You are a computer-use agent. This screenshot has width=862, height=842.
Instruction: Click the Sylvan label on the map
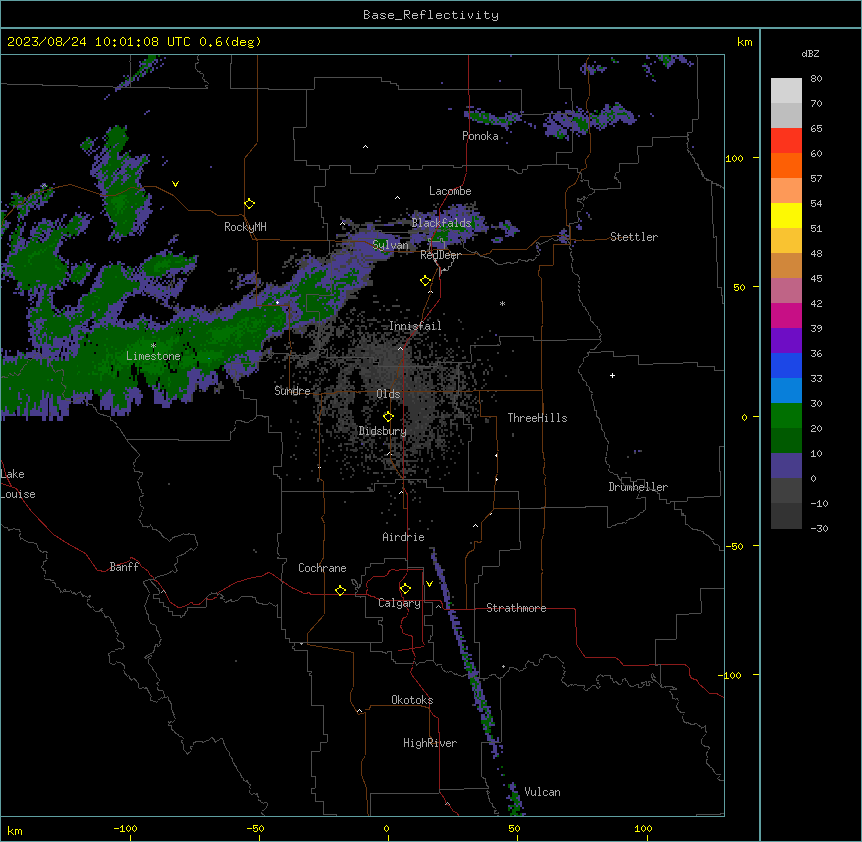[x=390, y=245]
